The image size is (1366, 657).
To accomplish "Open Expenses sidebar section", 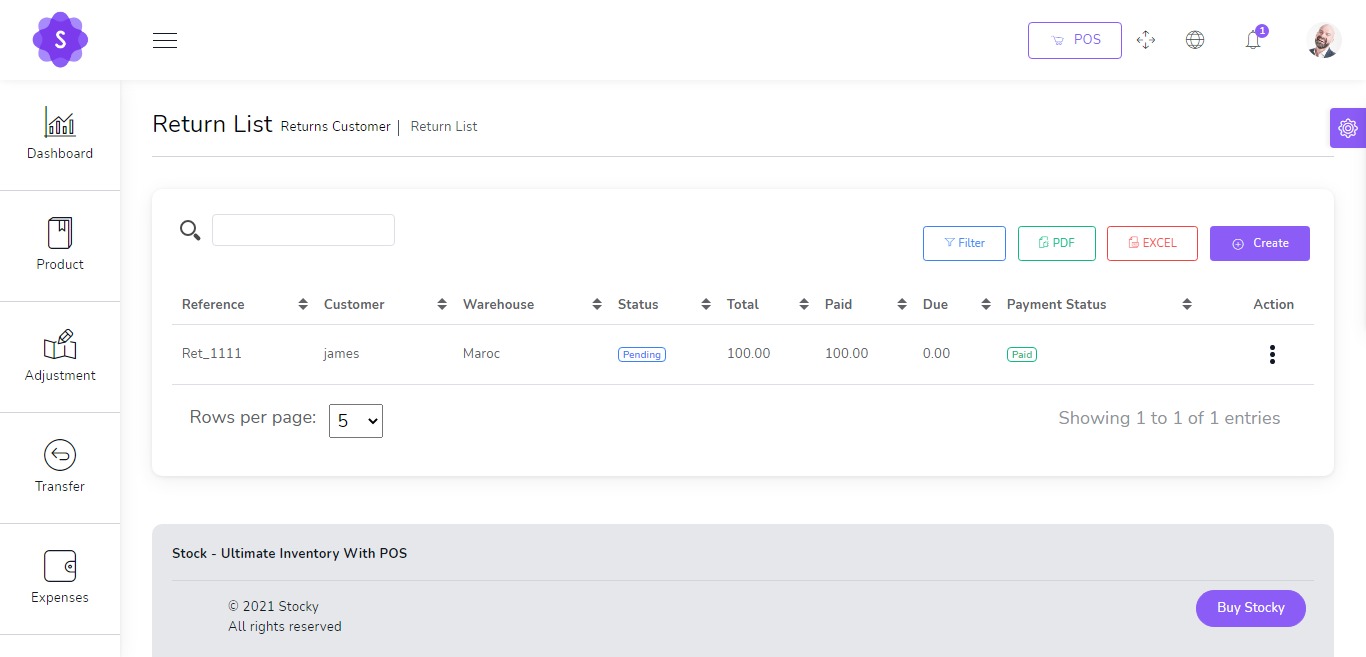I will click(x=60, y=579).
